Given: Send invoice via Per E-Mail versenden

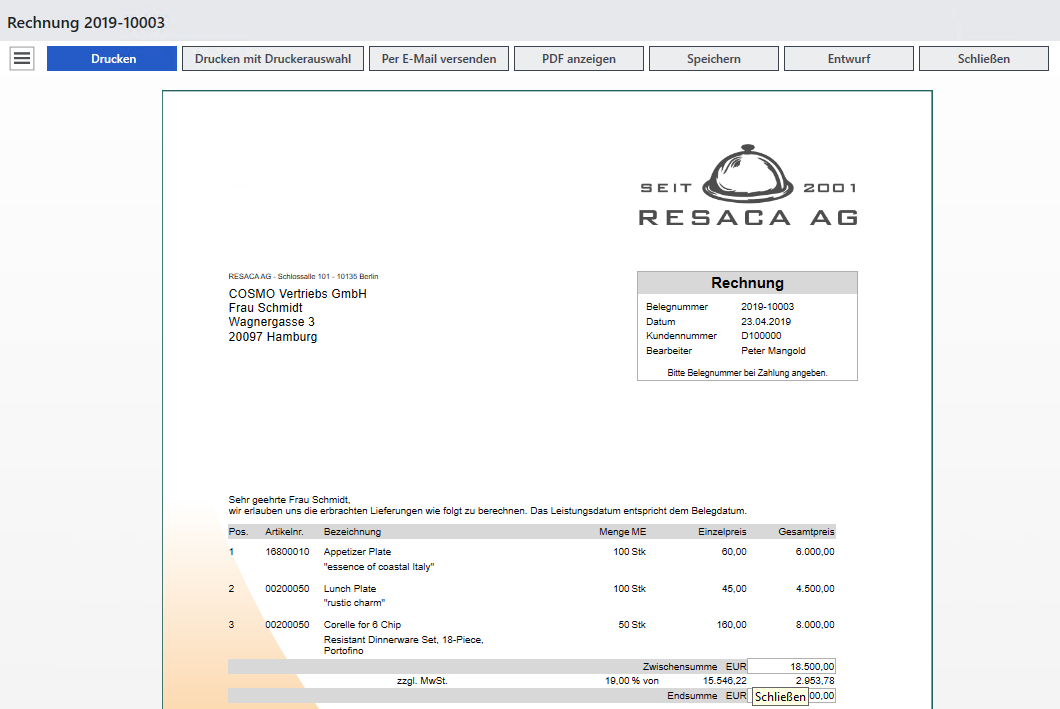Looking at the screenshot, I should coord(439,59).
